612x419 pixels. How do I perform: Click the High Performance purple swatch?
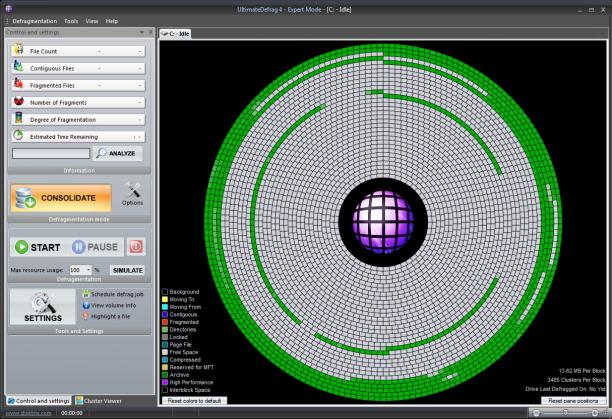[165, 382]
